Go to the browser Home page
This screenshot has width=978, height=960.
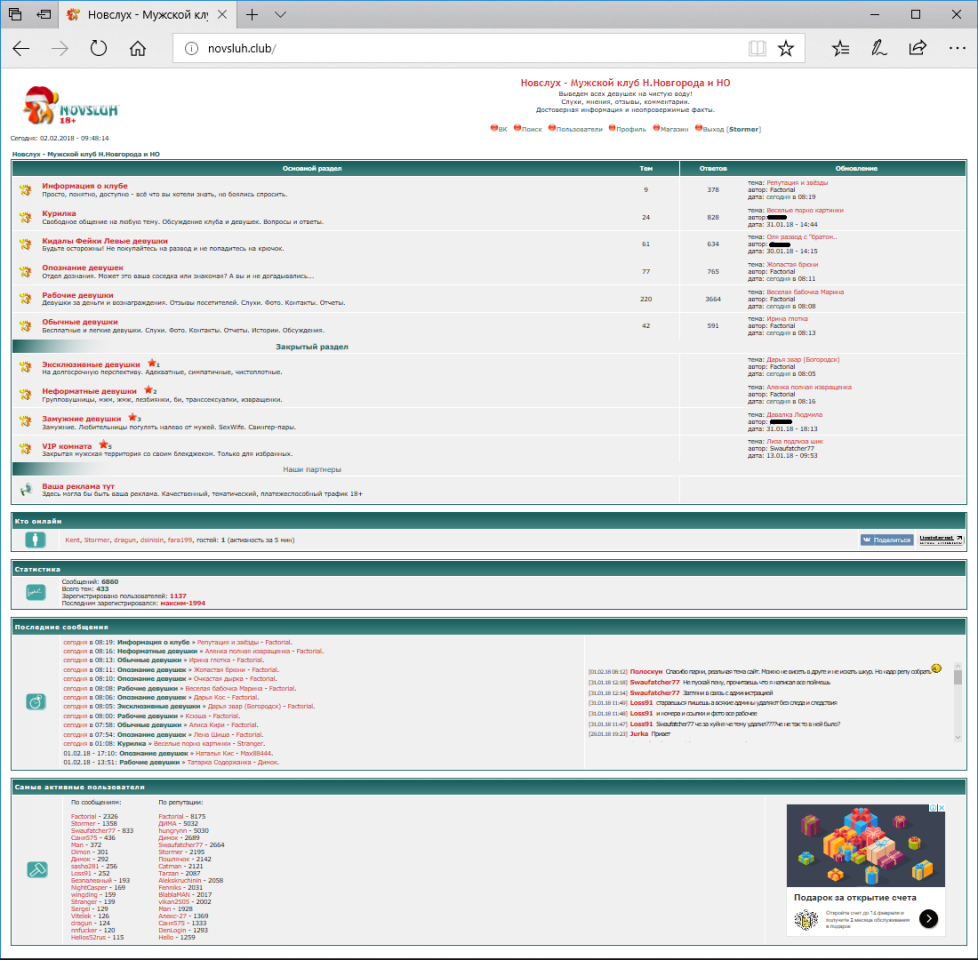pos(138,48)
